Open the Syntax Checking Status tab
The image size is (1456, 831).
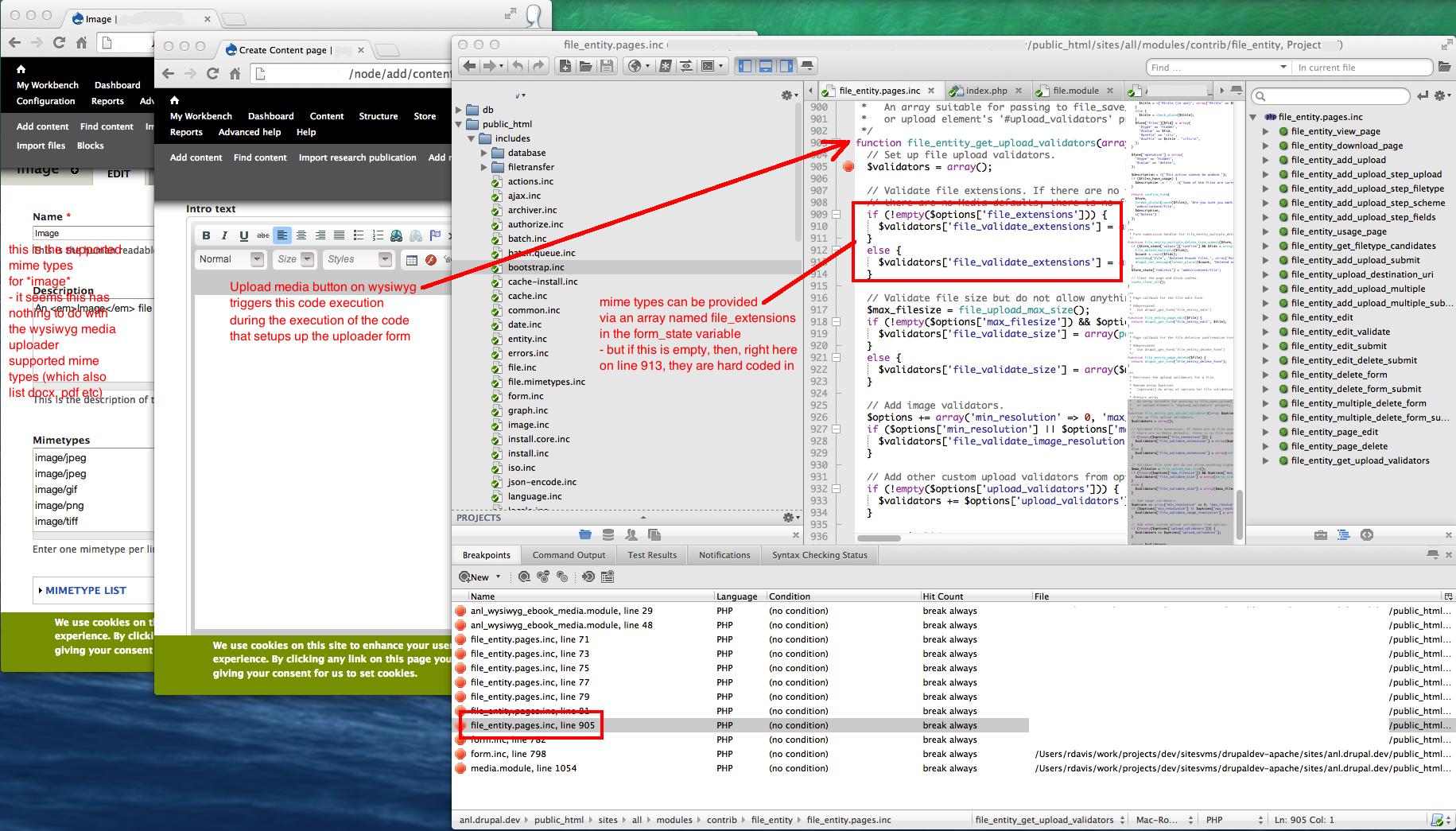point(819,555)
